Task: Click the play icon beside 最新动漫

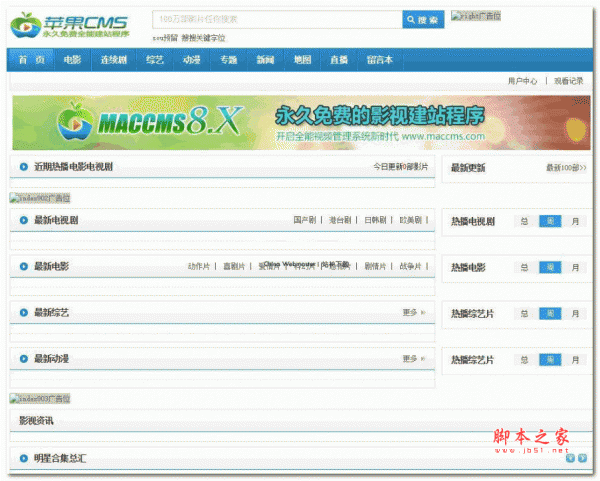Action: (x=24, y=359)
